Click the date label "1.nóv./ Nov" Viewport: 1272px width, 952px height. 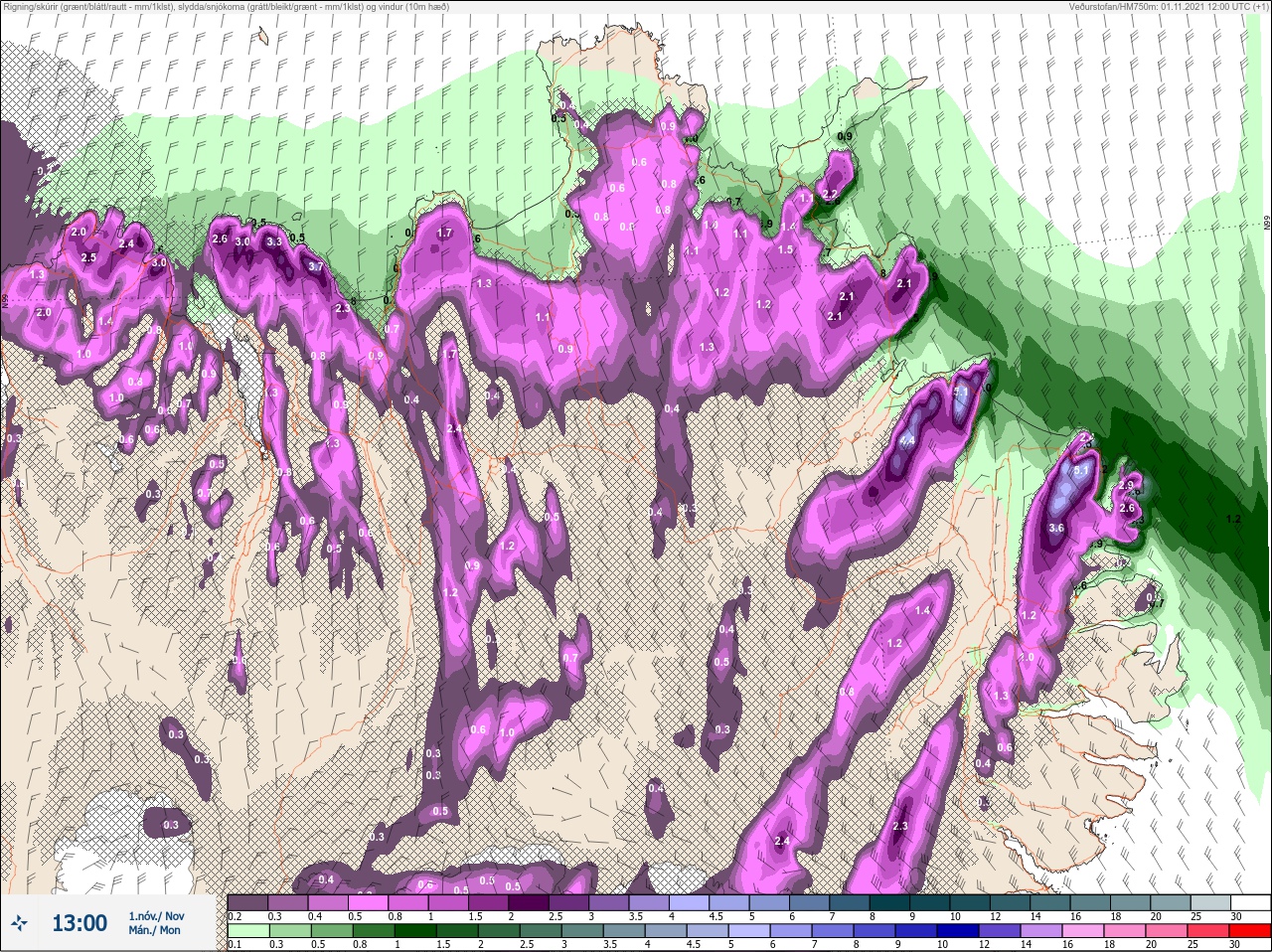tap(156, 915)
